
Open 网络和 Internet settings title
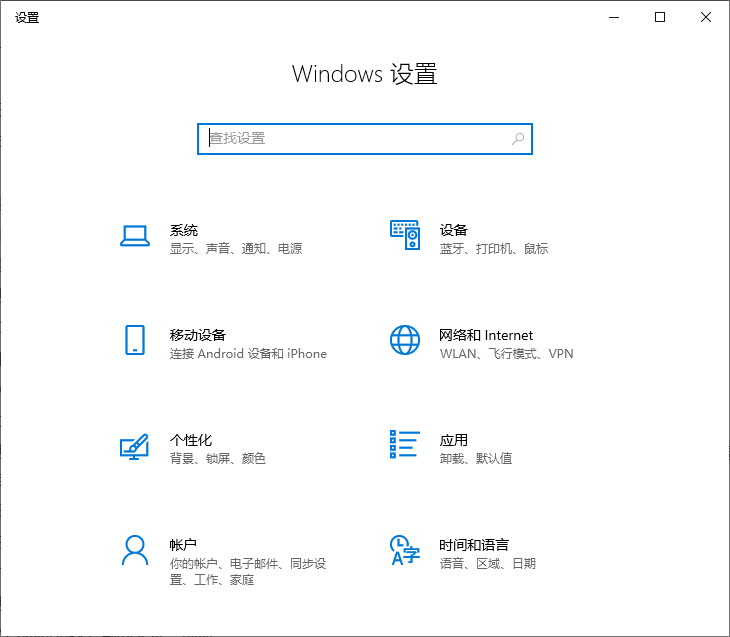coord(486,335)
